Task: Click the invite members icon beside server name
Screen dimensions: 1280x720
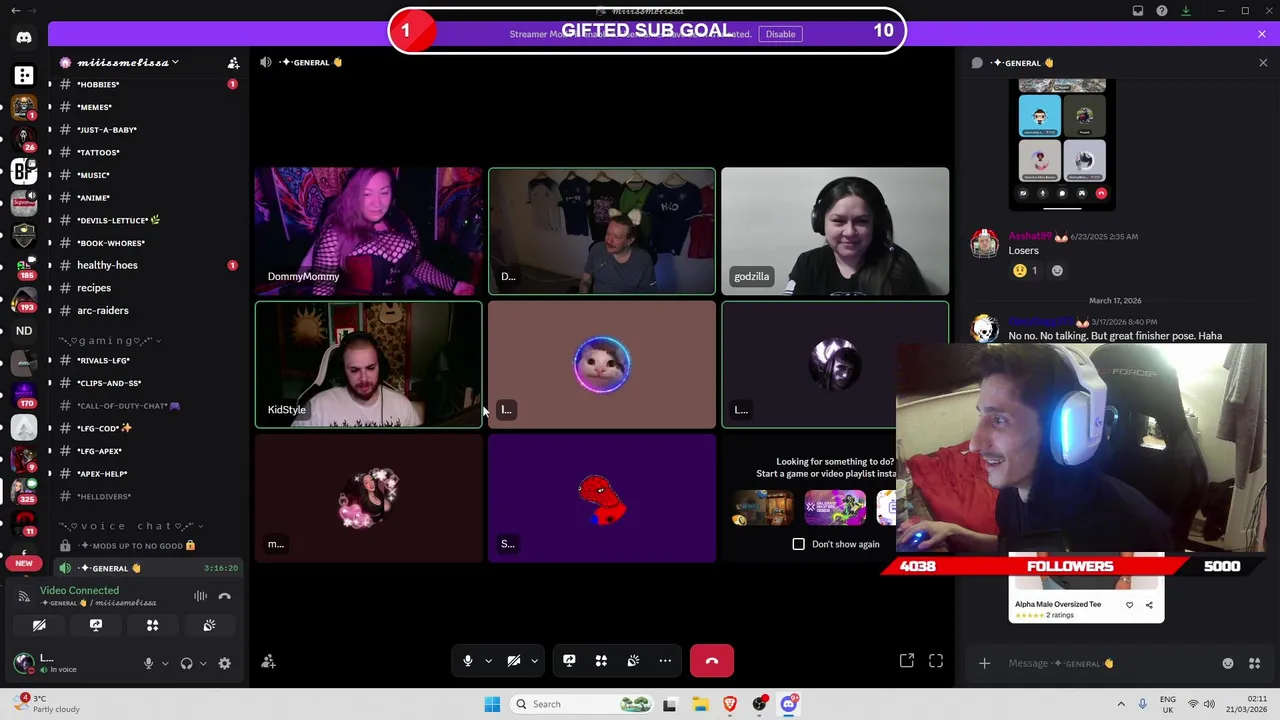Action: [x=233, y=62]
